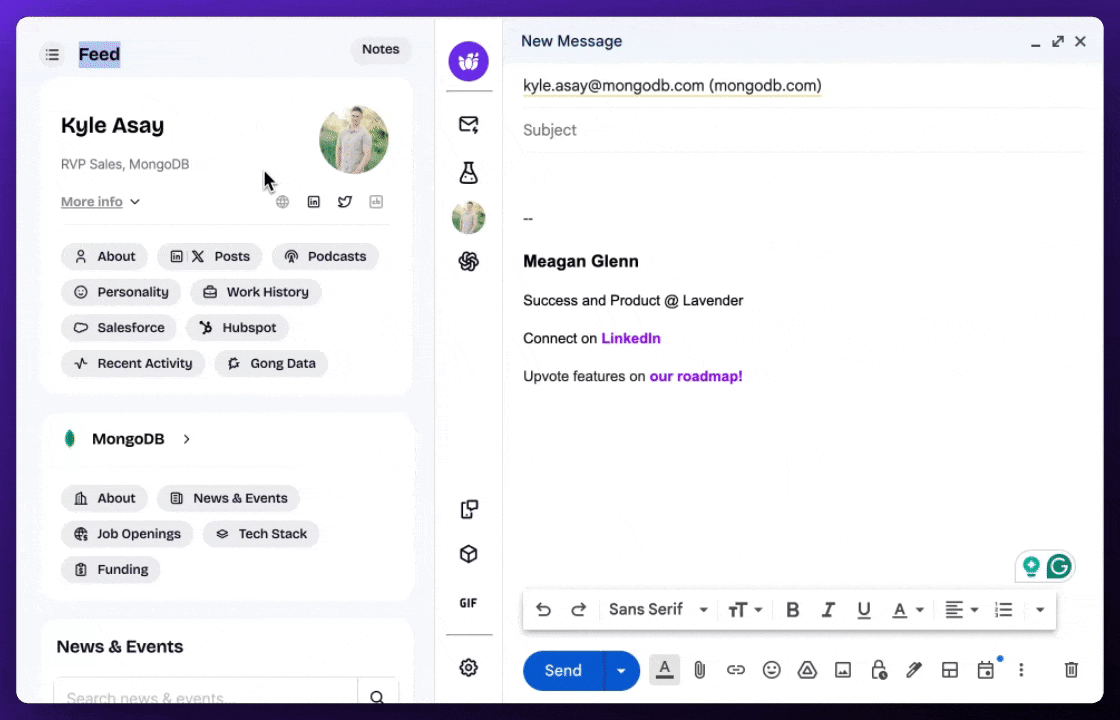Open the Recent Activity chip
Image resolution: width=1120 pixels, height=720 pixels.
tap(133, 364)
